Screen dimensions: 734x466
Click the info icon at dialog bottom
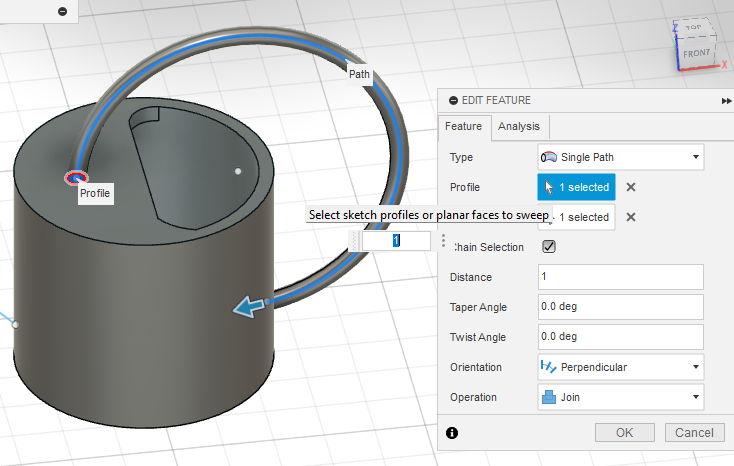[x=452, y=433]
